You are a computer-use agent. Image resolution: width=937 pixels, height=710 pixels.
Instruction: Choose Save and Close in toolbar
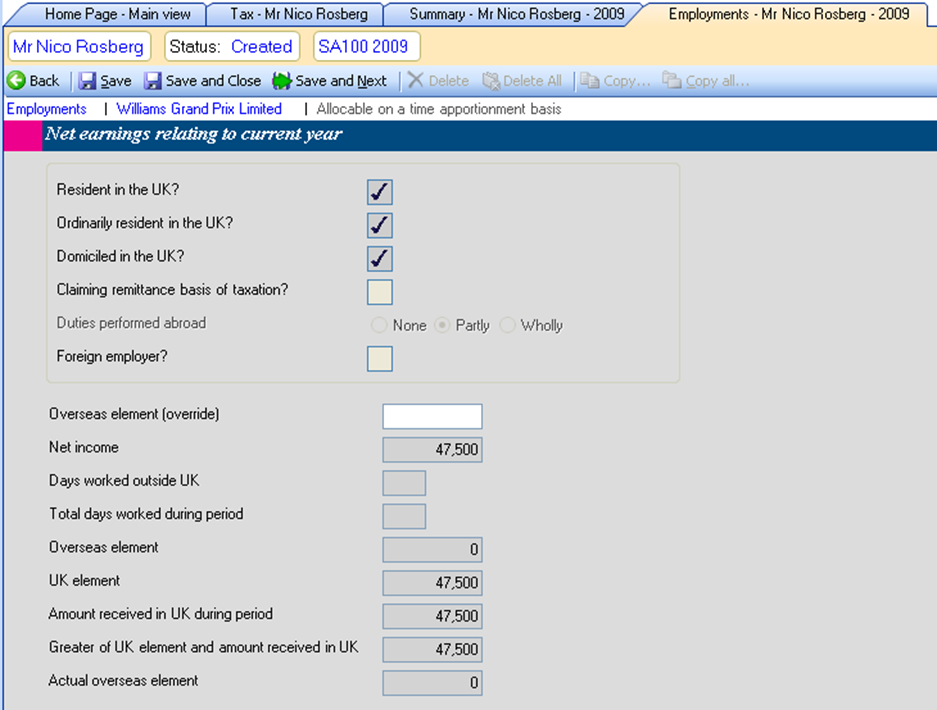pyautogui.click(x=213, y=81)
